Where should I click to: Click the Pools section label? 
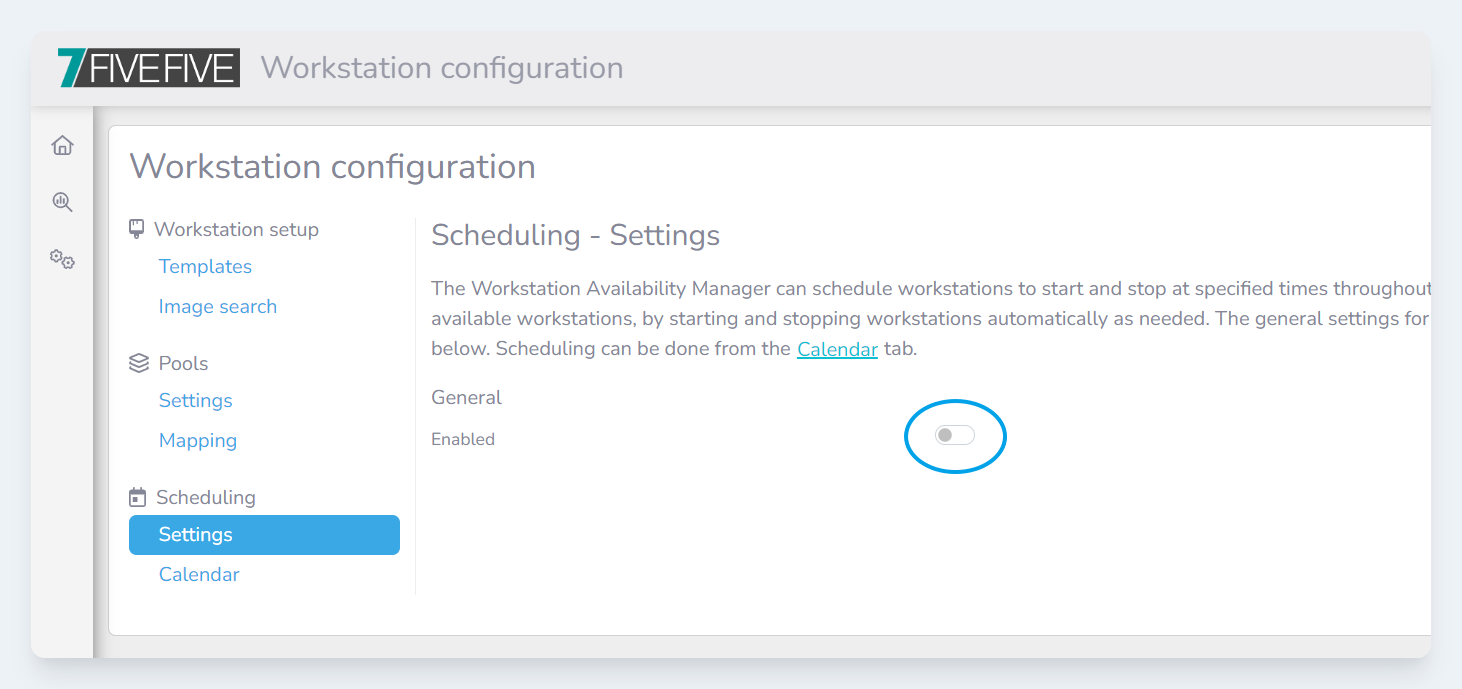tap(183, 363)
